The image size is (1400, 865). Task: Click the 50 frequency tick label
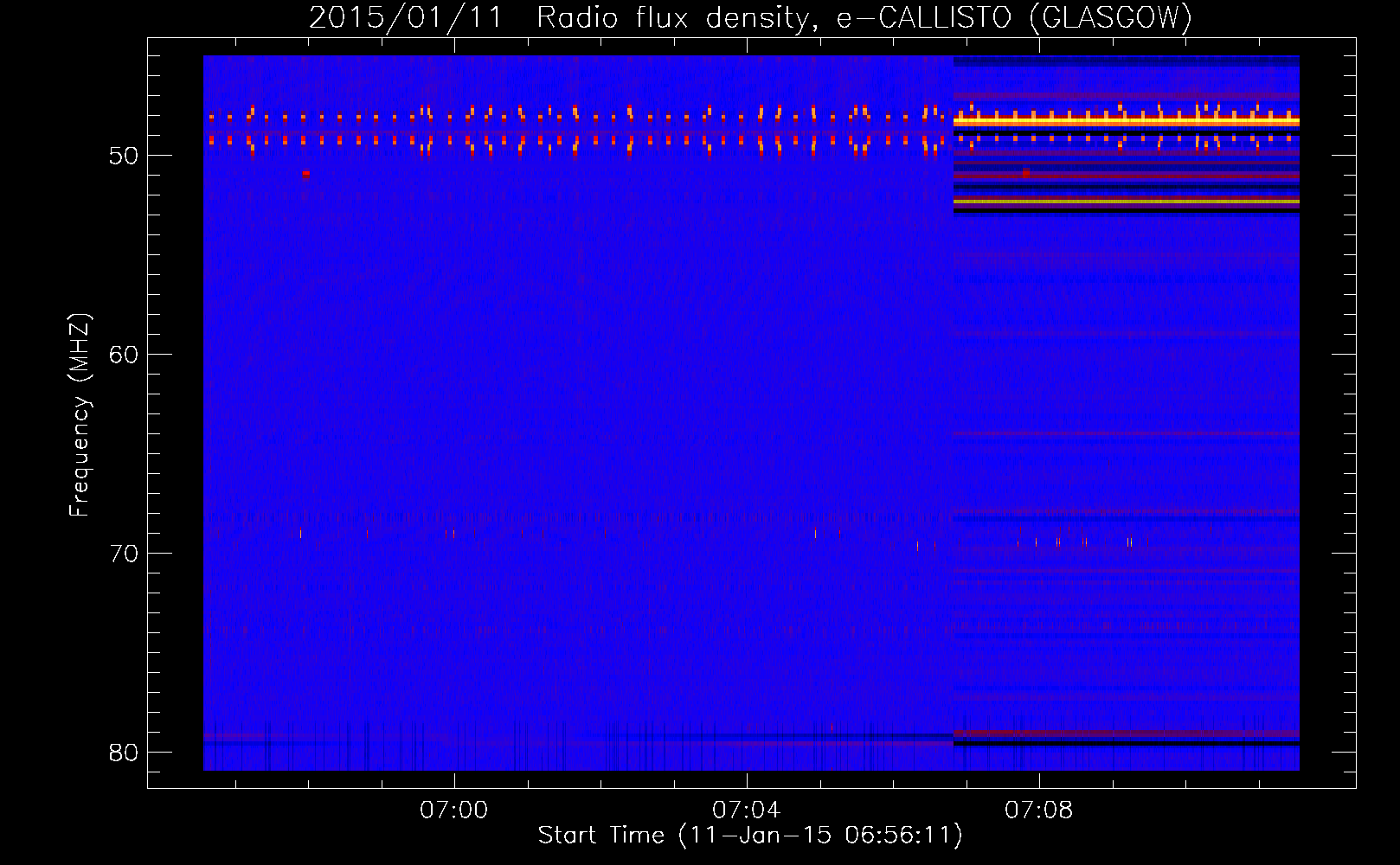125,156
